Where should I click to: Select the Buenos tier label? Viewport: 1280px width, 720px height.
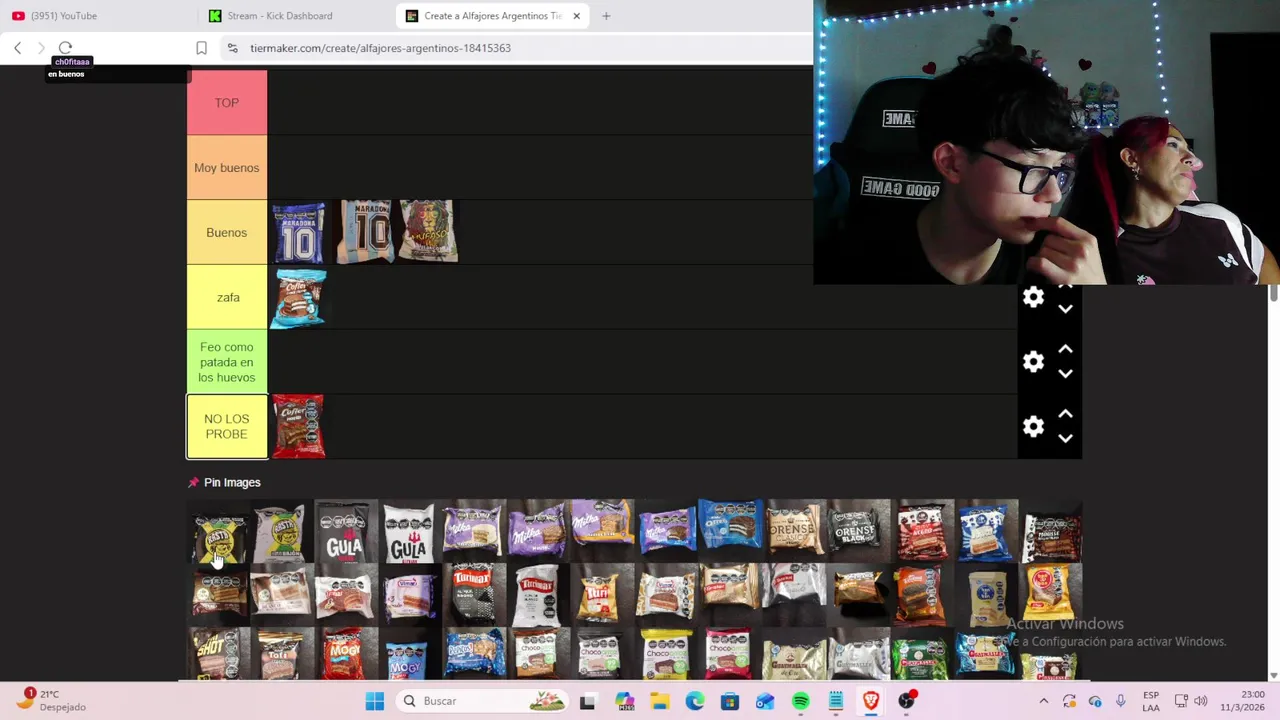(x=227, y=232)
